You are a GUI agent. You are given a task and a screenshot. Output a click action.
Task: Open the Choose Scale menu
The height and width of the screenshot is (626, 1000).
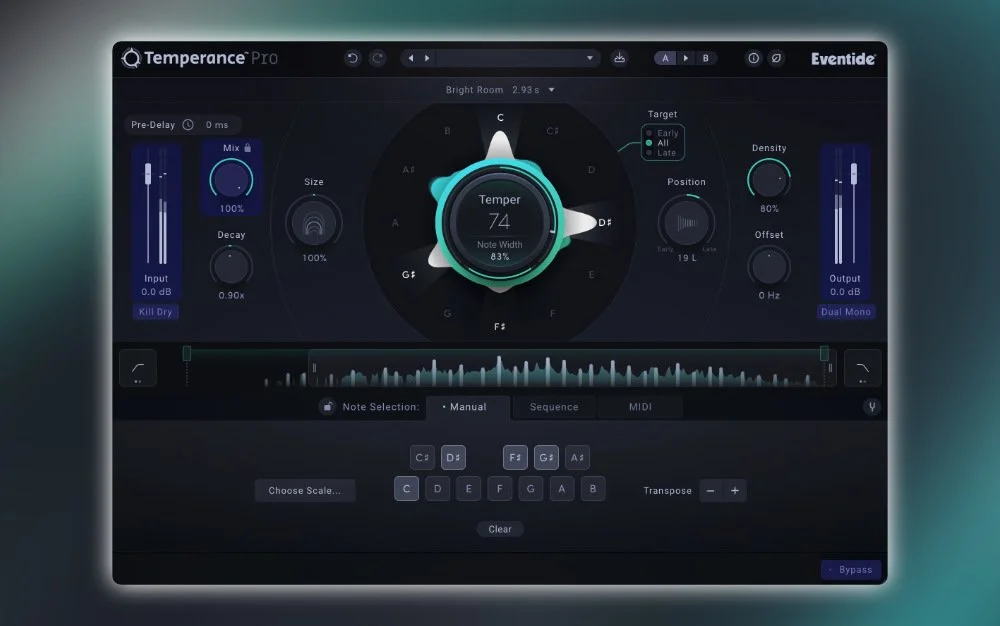click(x=305, y=490)
